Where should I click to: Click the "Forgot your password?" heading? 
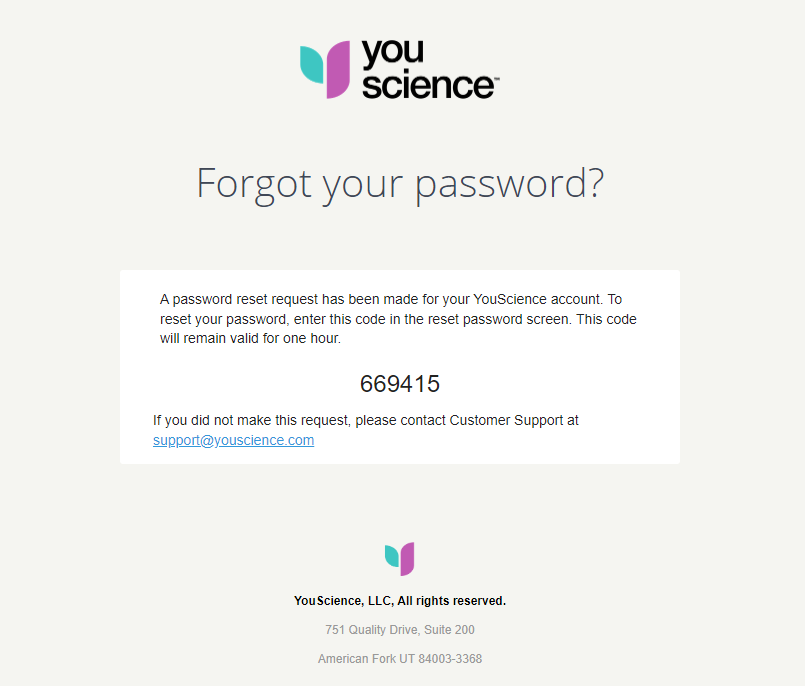(400, 184)
